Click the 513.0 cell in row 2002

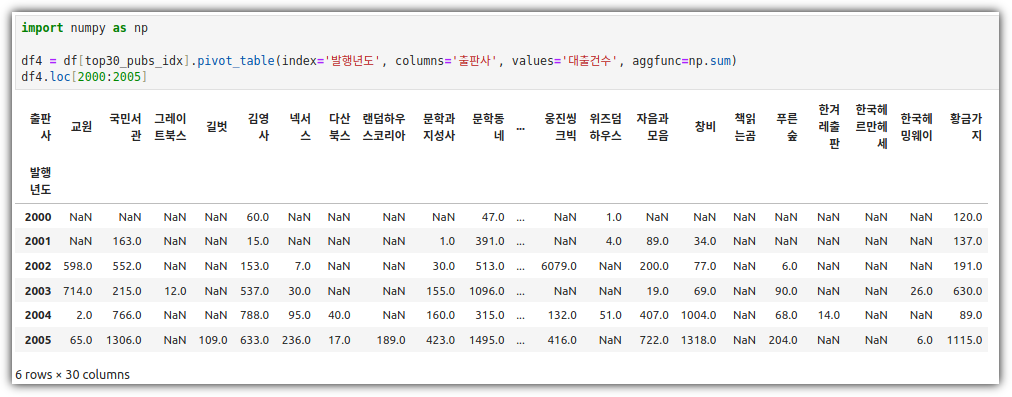(x=491, y=265)
